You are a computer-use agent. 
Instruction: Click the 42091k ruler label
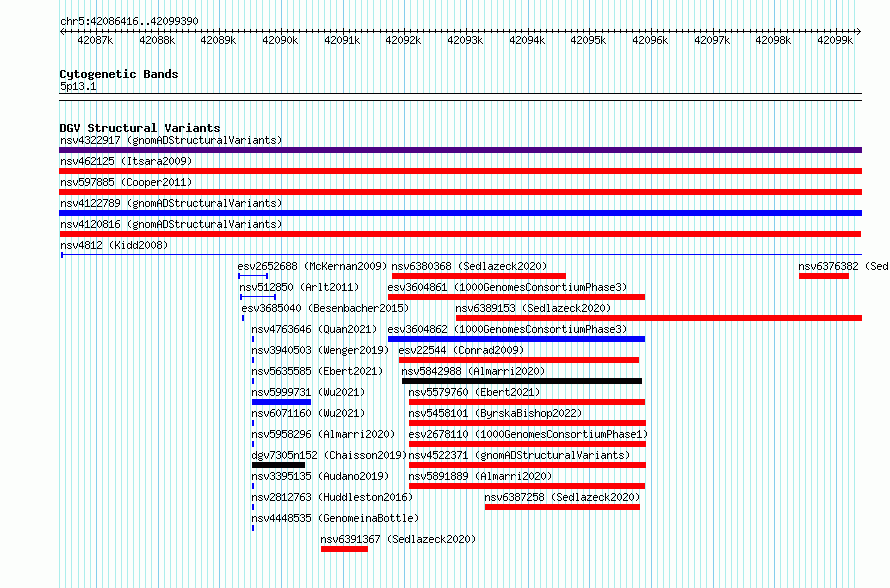(342, 40)
